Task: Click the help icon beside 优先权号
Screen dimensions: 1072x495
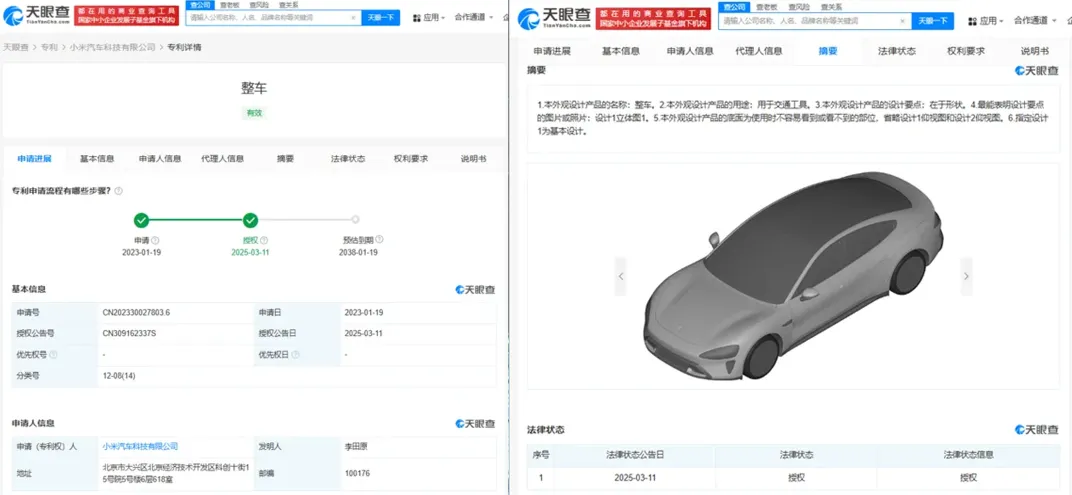Action: [53, 355]
